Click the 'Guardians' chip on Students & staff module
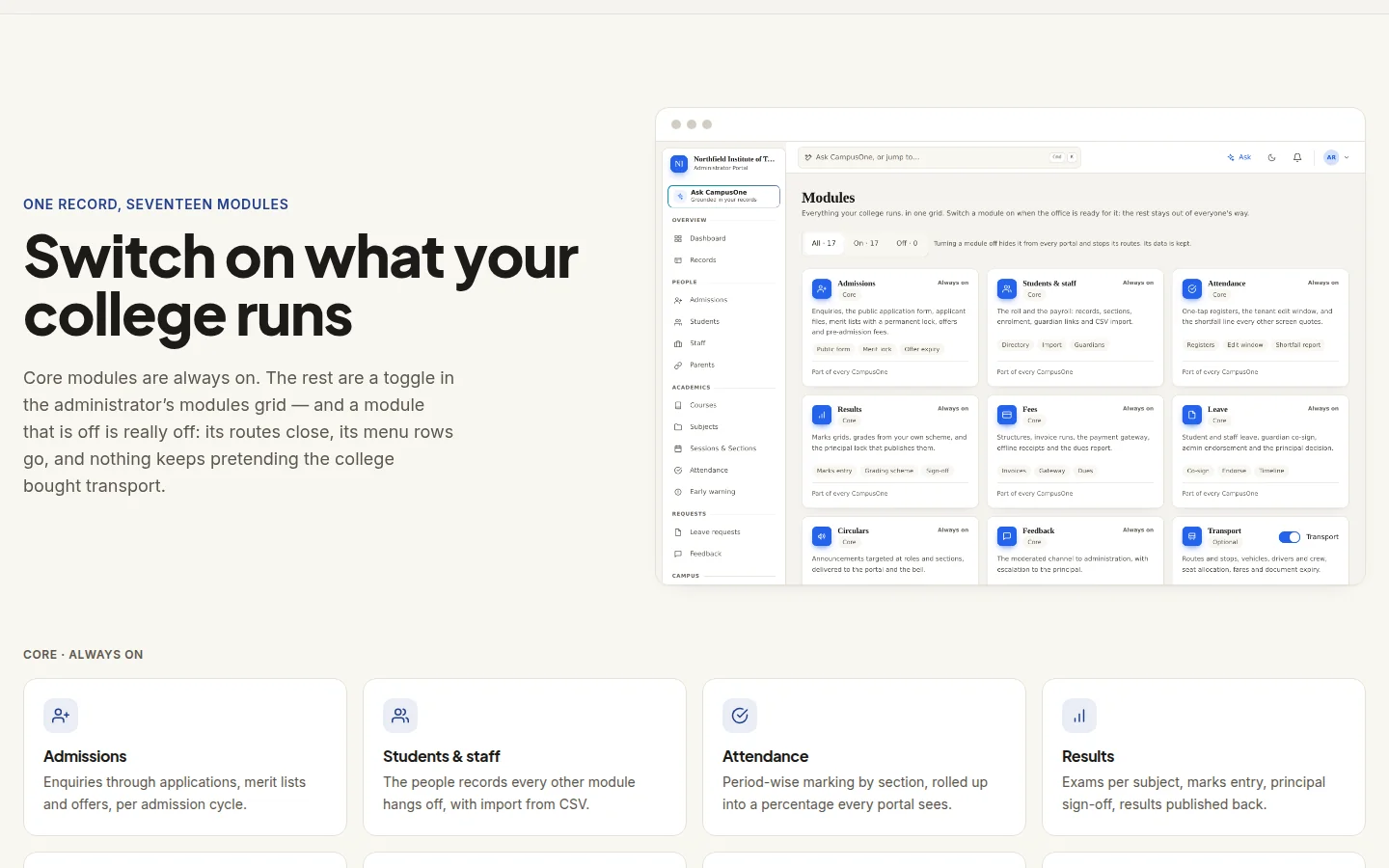This screenshot has width=1389, height=868. click(x=1089, y=344)
